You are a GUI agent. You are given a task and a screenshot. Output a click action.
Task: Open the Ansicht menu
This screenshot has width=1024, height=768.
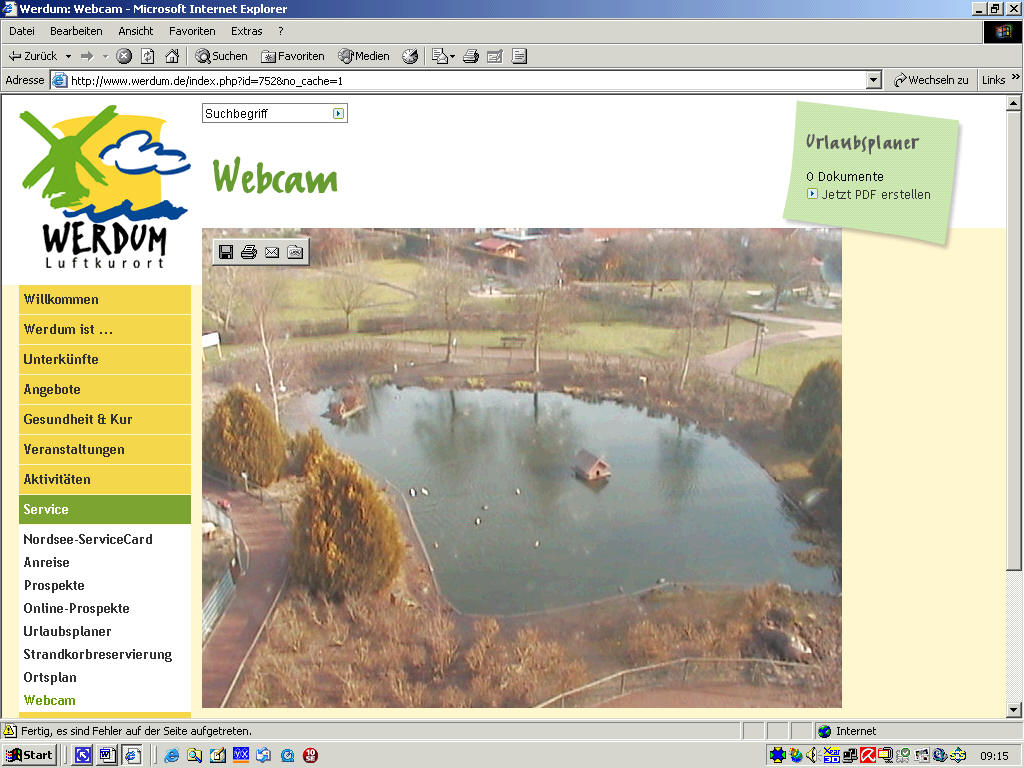135,31
